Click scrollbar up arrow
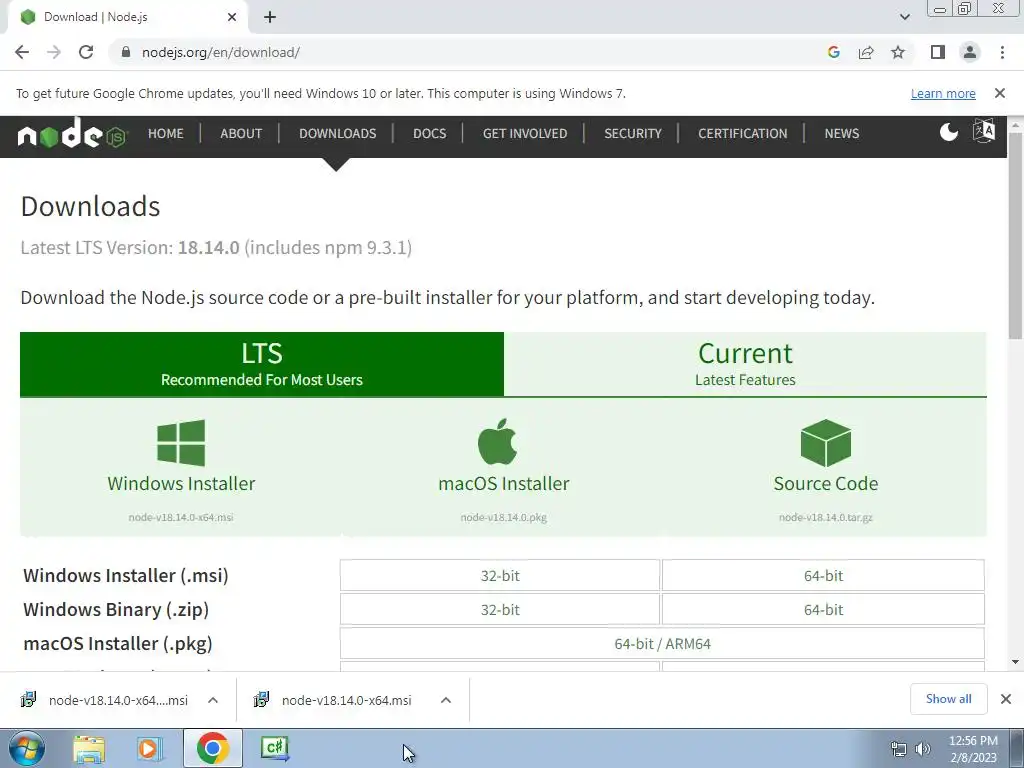Screen dimensions: 1024x768 click(x=1016, y=123)
